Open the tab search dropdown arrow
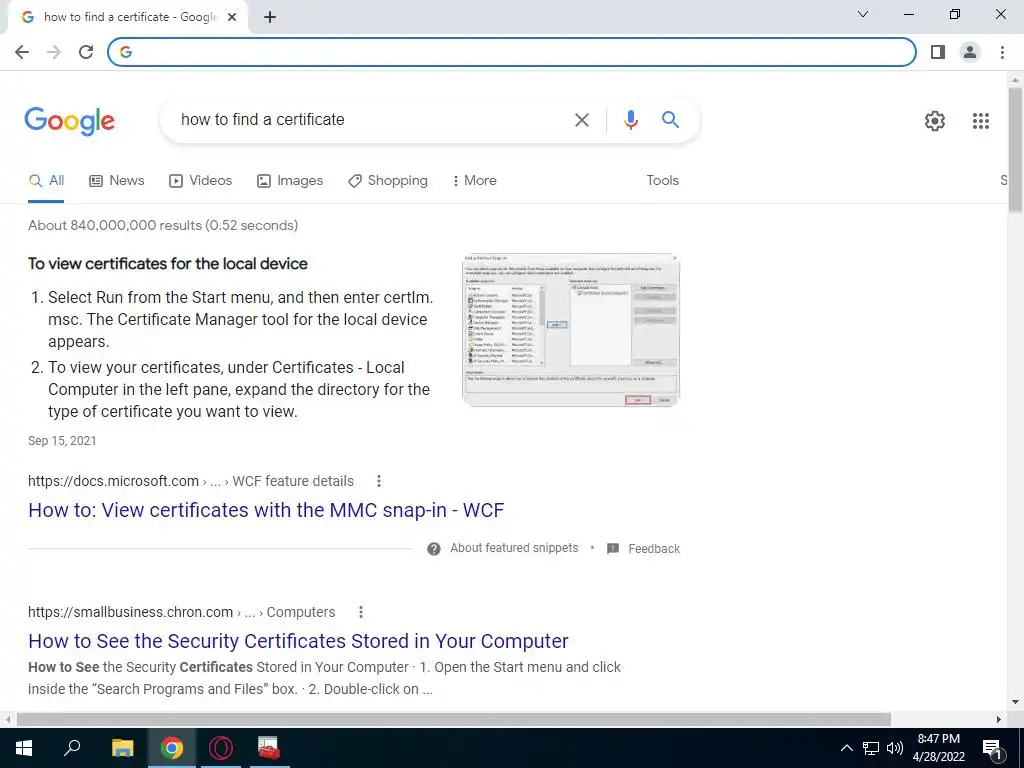 tap(863, 14)
